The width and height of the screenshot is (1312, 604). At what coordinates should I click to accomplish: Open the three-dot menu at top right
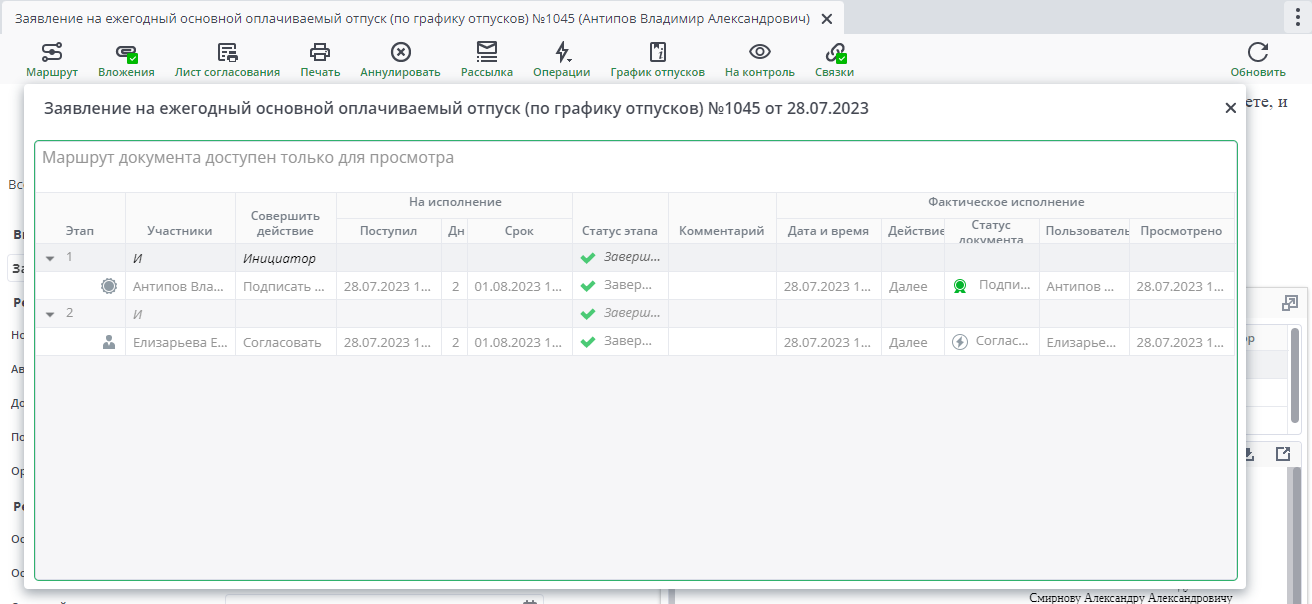(1298, 17)
